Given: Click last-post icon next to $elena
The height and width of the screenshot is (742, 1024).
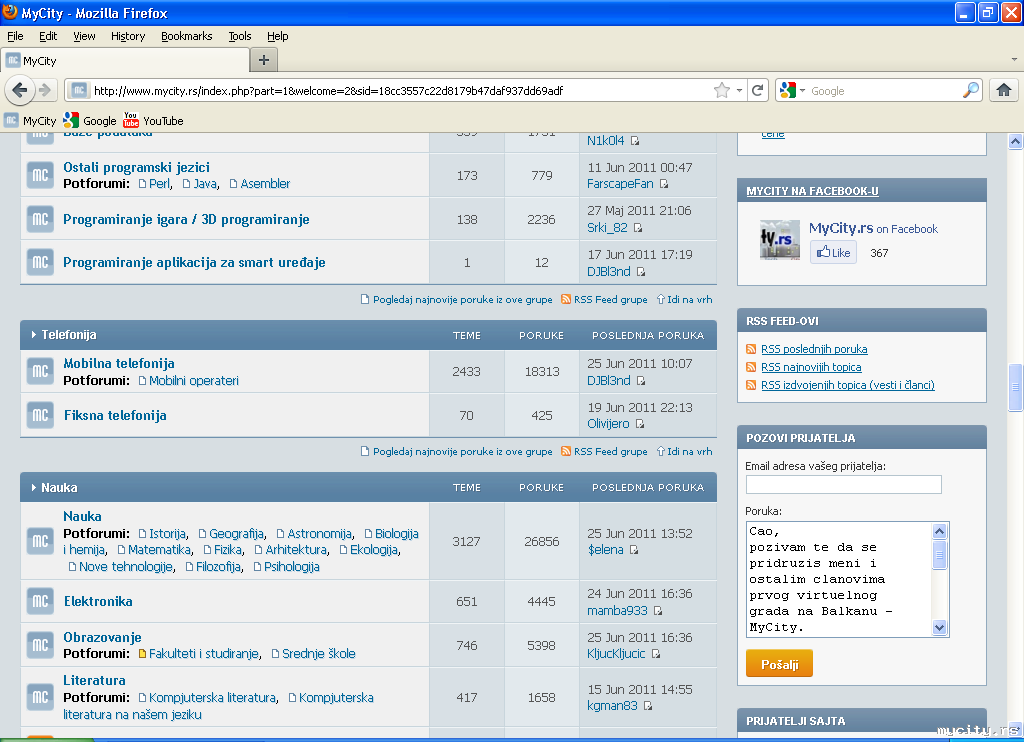Looking at the screenshot, I should click(633, 550).
